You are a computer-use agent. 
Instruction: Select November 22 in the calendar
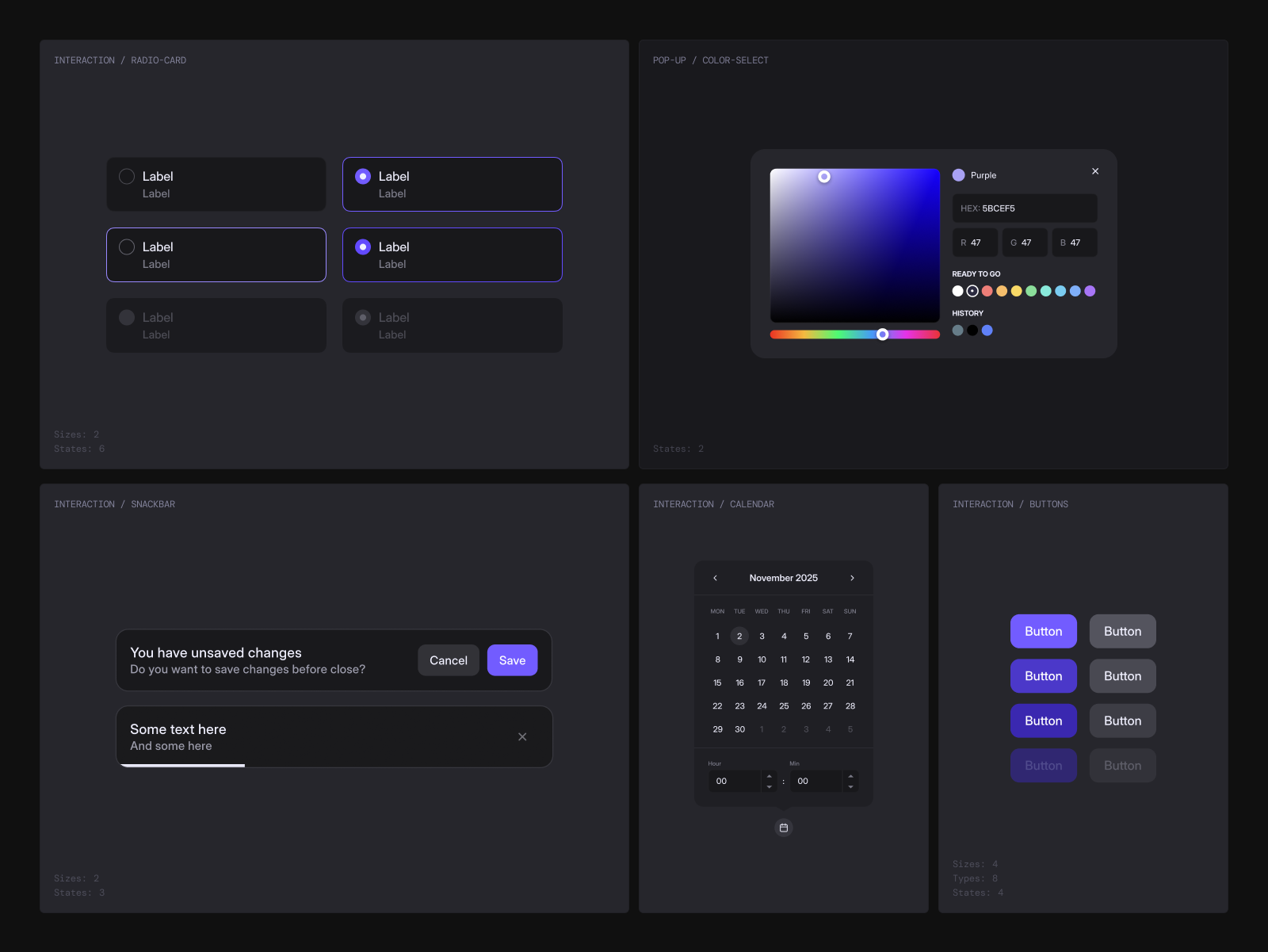717,705
